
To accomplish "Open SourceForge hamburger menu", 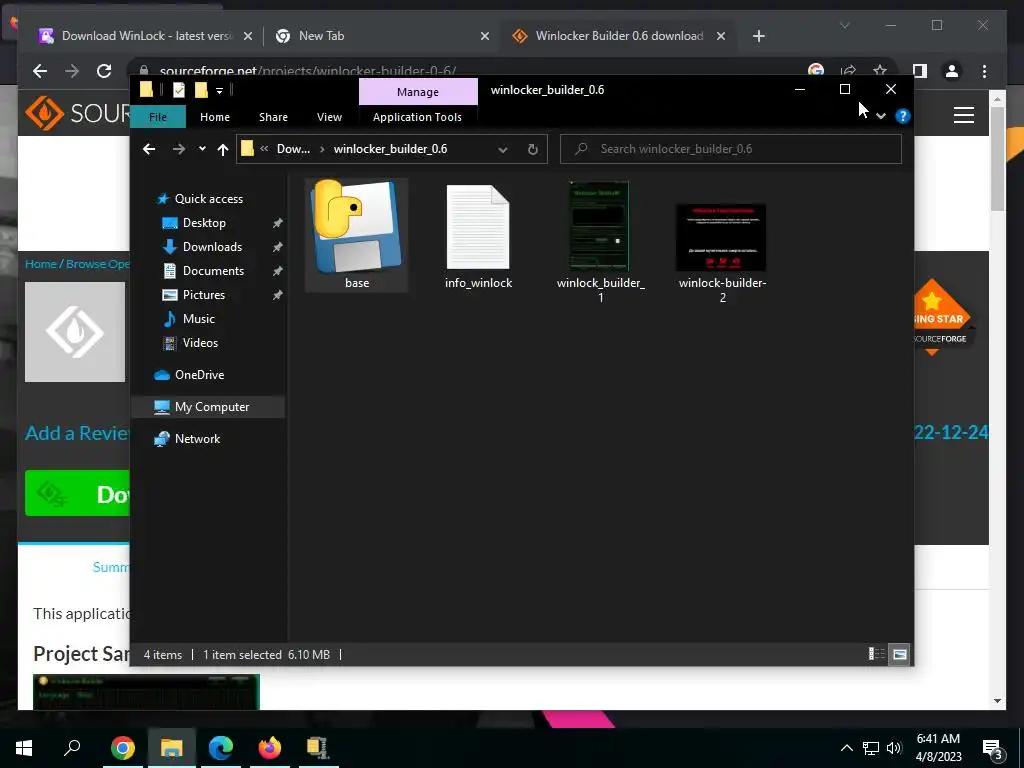I will coord(964,115).
